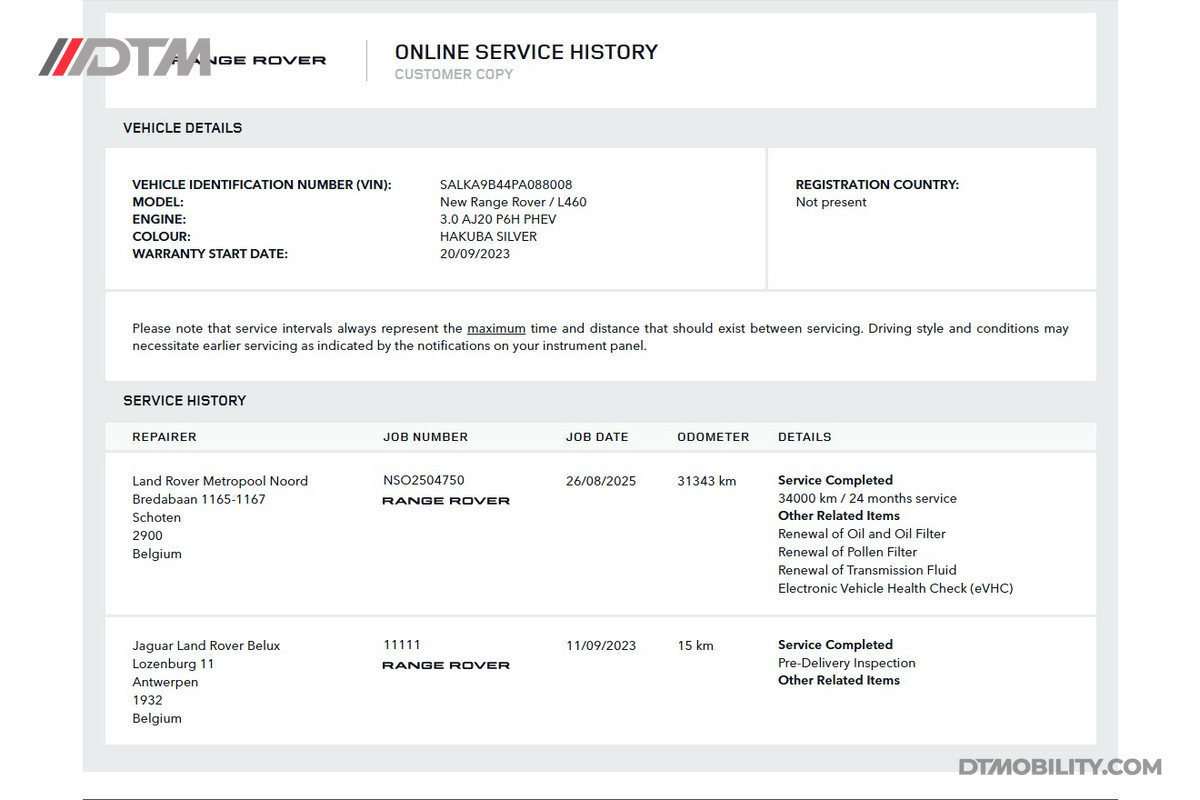Click the Job Date column header

(597, 437)
